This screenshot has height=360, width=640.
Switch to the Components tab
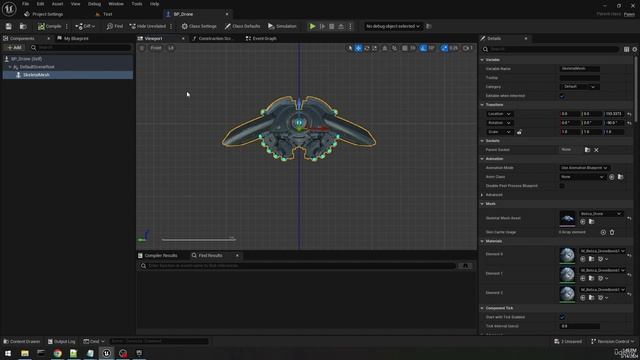click(22, 38)
